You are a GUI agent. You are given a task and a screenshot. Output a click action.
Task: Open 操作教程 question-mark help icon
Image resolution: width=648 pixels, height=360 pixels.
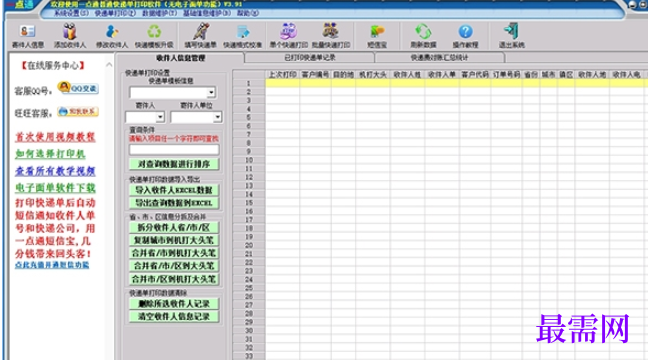[465, 36]
